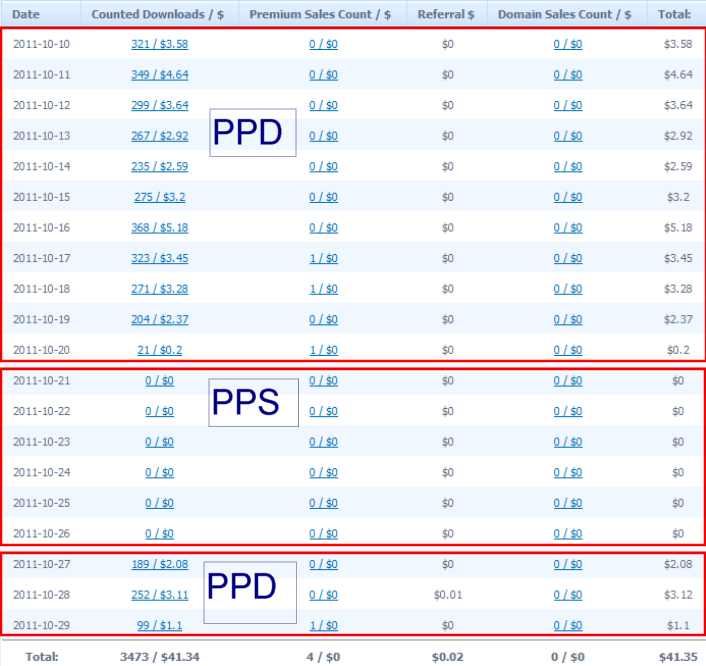Select the 2011-10-21 date cell
The image size is (706, 666).
(41, 381)
